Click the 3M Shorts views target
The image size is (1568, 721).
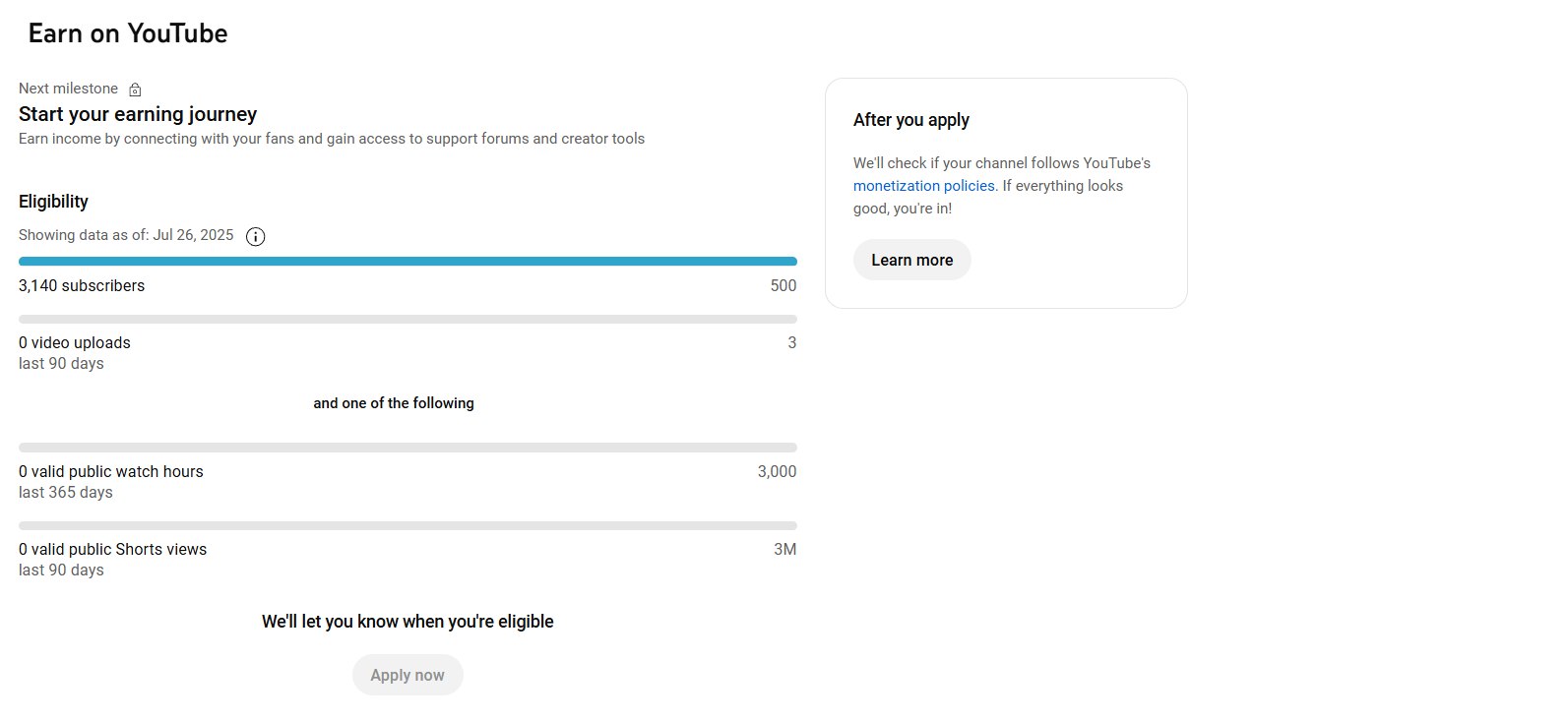pyautogui.click(x=784, y=549)
